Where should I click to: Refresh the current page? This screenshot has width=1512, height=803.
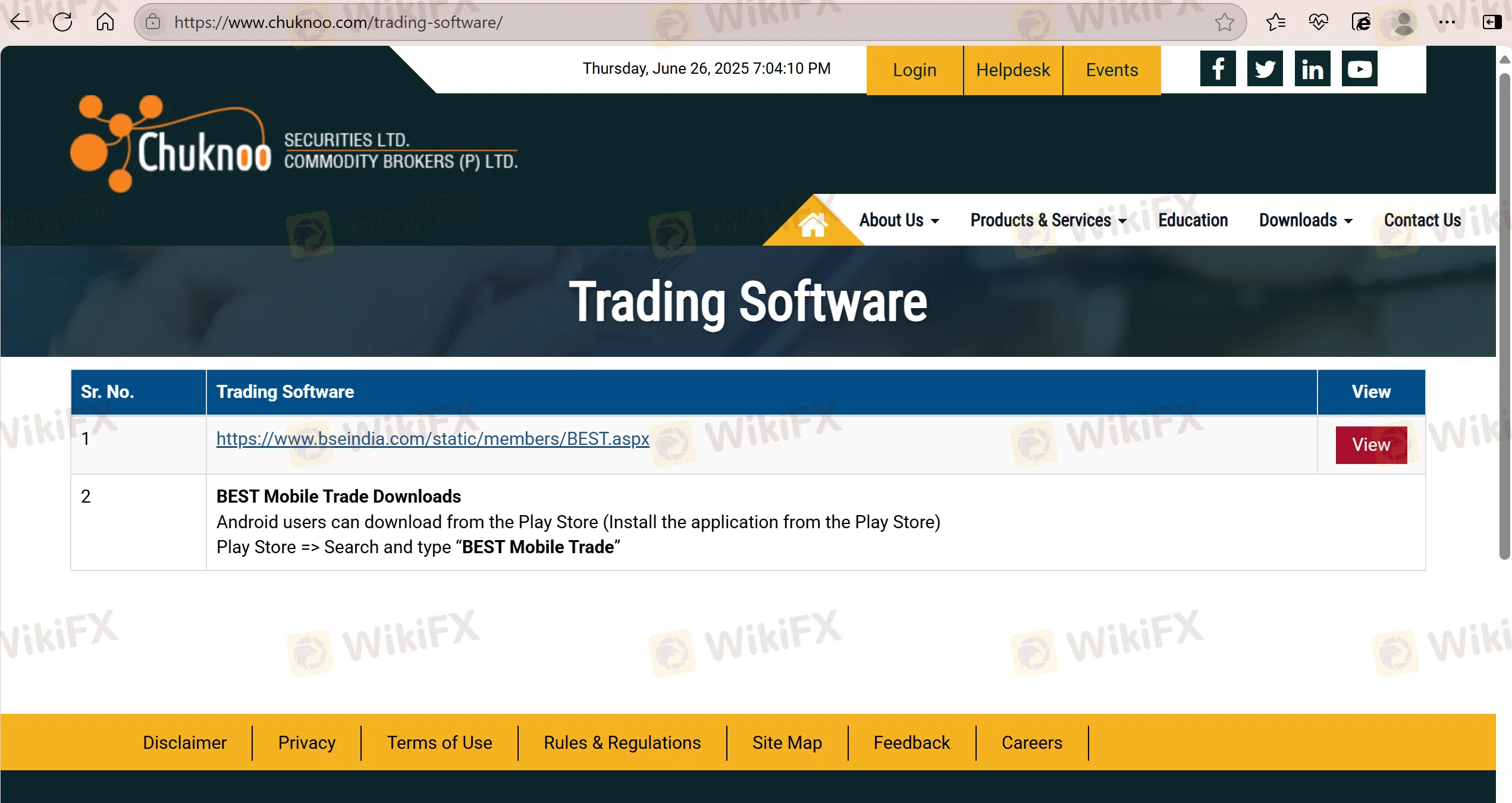(62, 22)
